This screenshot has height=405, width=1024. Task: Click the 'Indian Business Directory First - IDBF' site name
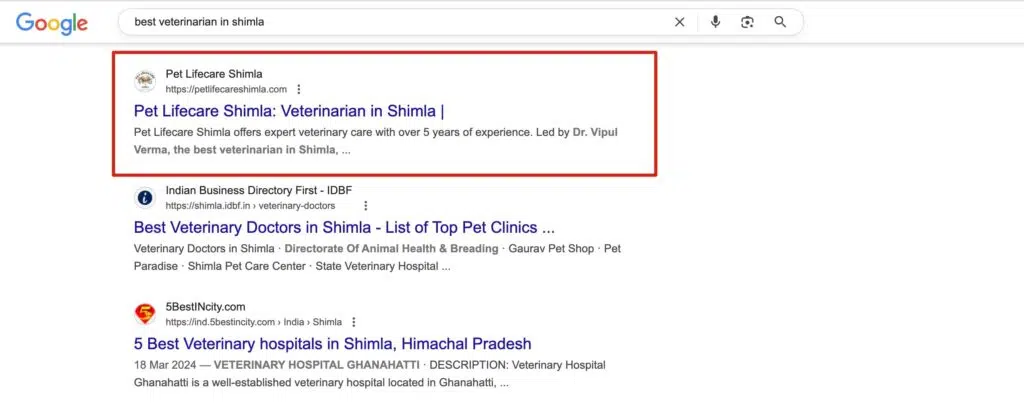coord(258,190)
